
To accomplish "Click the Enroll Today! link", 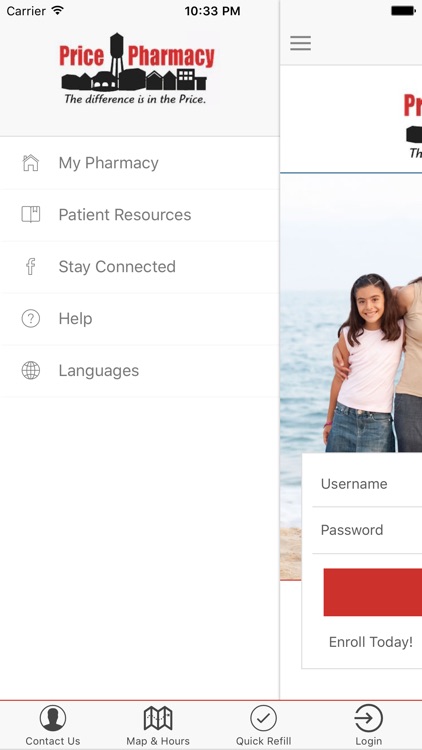I will pos(371,642).
